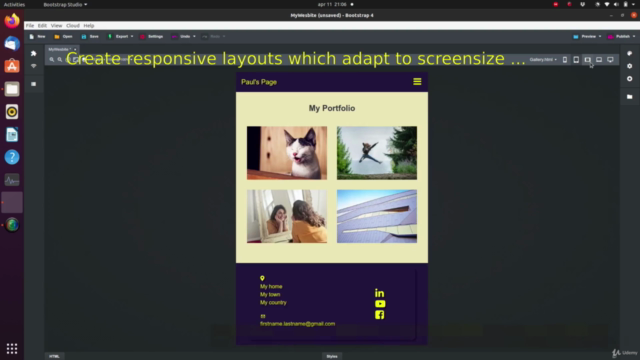Open the Cloud menu

pyautogui.click(x=73, y=25)
